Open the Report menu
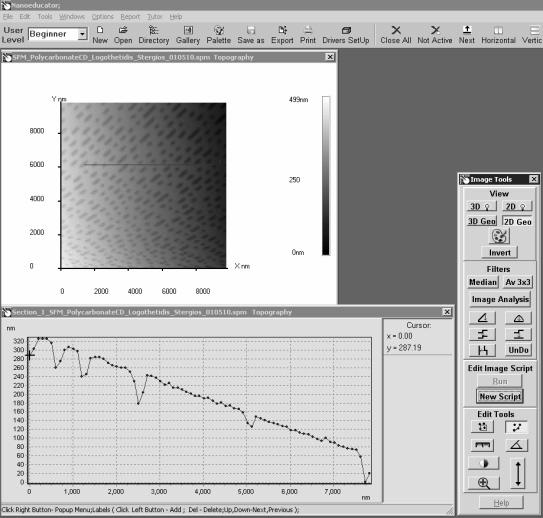This screenshot has width=543, height=518. [130, 17]
